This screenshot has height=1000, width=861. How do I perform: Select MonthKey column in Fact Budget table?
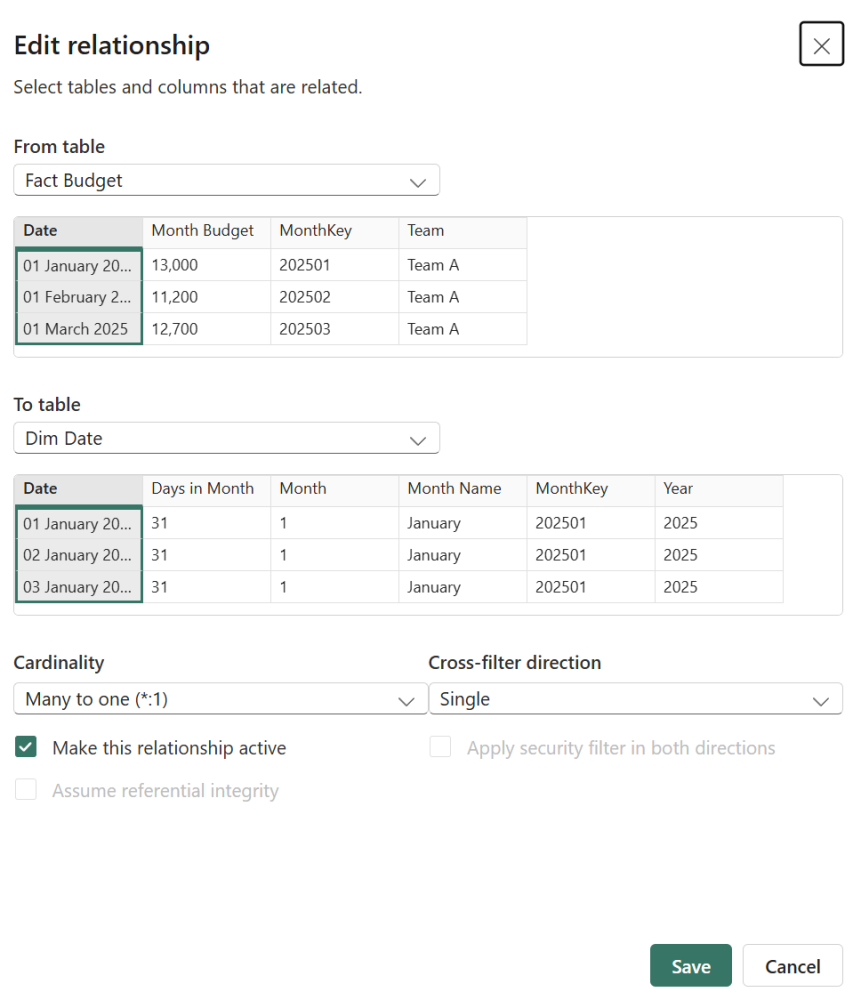tap(335, 231)
